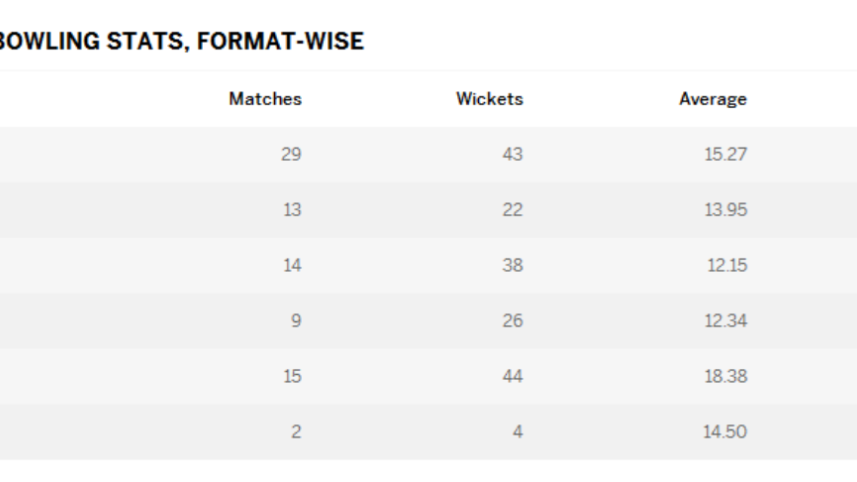
Task: Click the Bowling Stats, Format-wise heading
Action: pos(181,42)
